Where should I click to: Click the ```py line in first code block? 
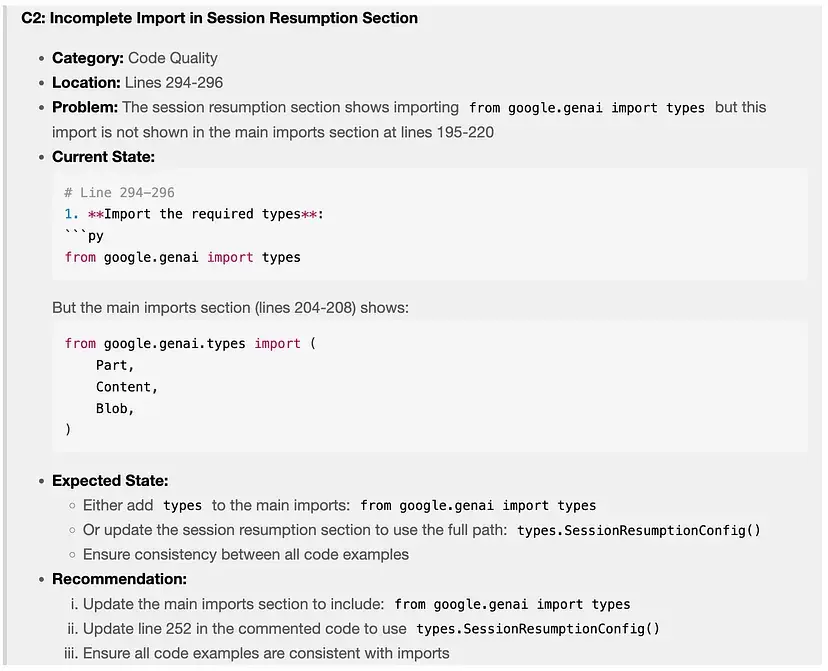[84, 236]
